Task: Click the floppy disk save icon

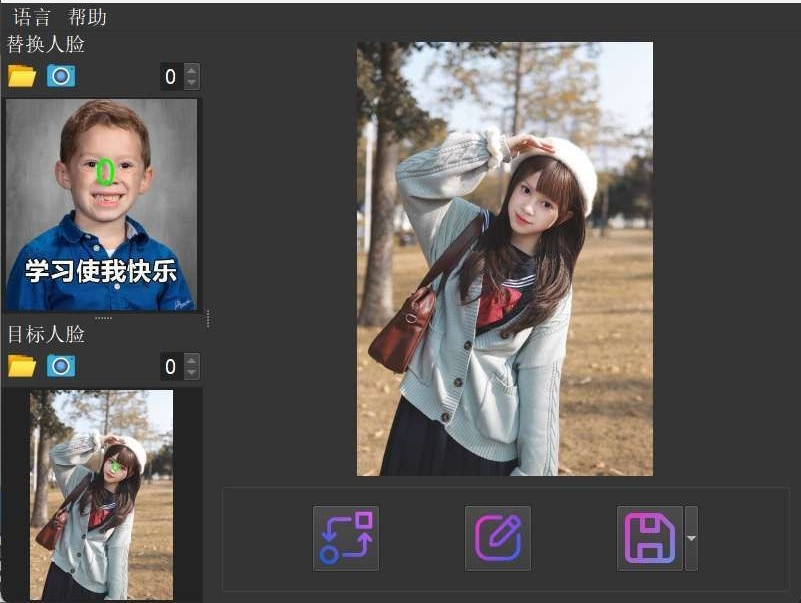Action: click(650, 538)
